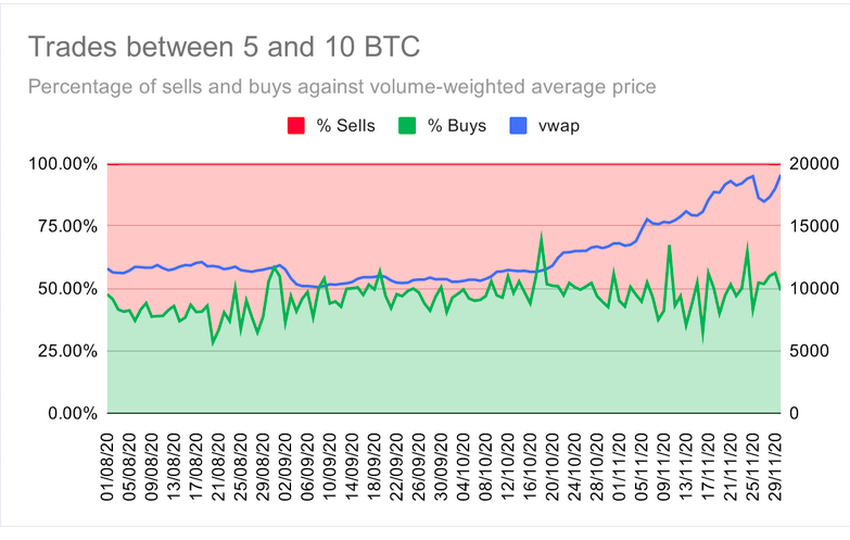The height and width of the screenshot is (540, 850).
Task: Click the green % Buys peak near 20/10/20
Action: tap(542, 237)
